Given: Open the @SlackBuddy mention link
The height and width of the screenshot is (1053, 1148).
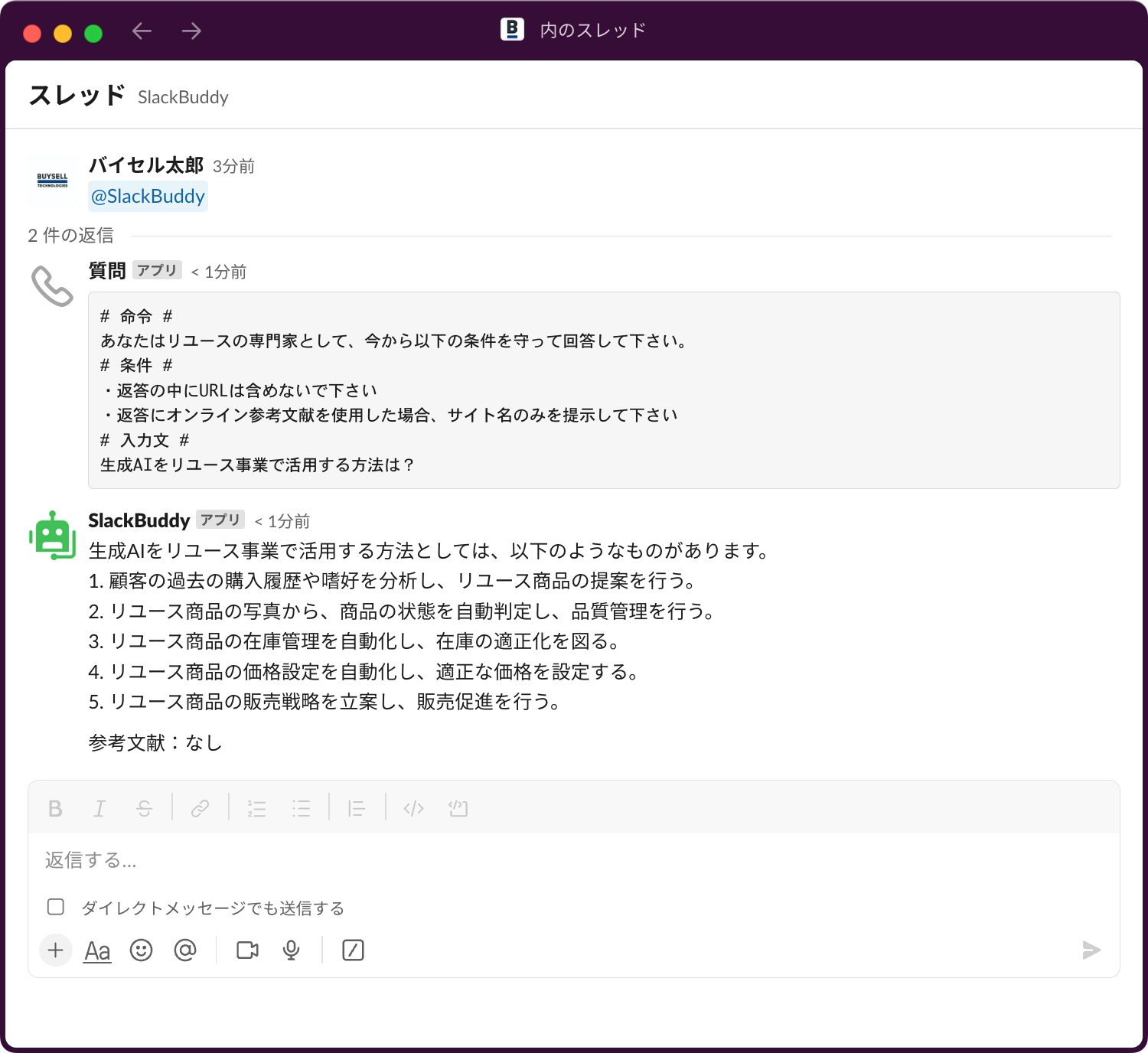Looking at the screenshot, I should coord(148,197).
